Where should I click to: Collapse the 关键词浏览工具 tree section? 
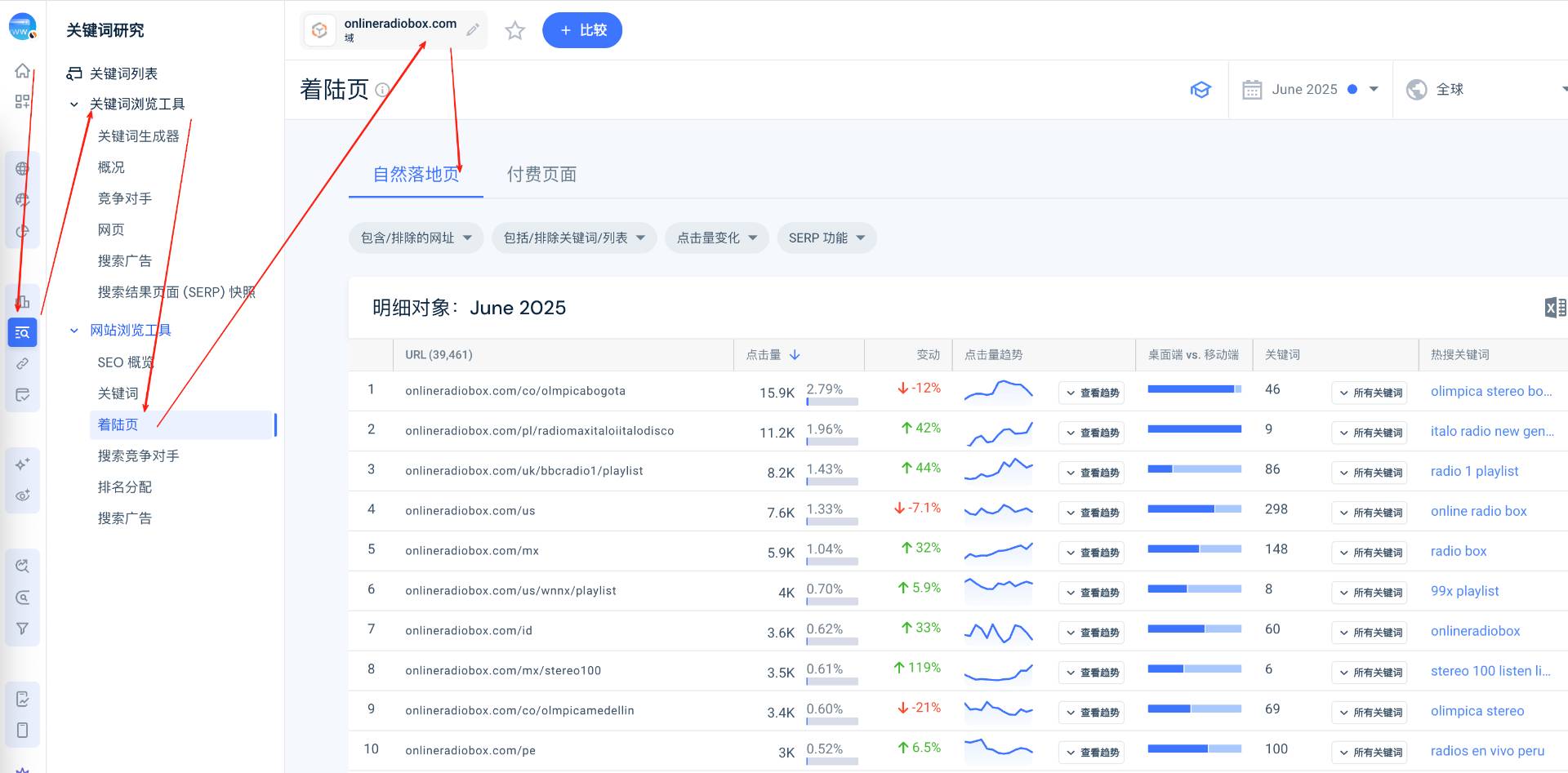click(74, 104)
